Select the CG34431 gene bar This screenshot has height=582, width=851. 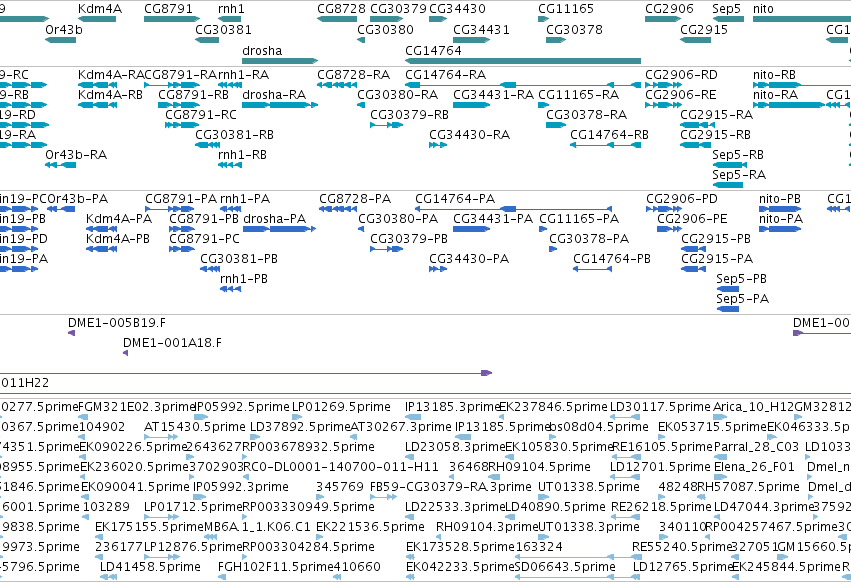(x=472, y=40)
